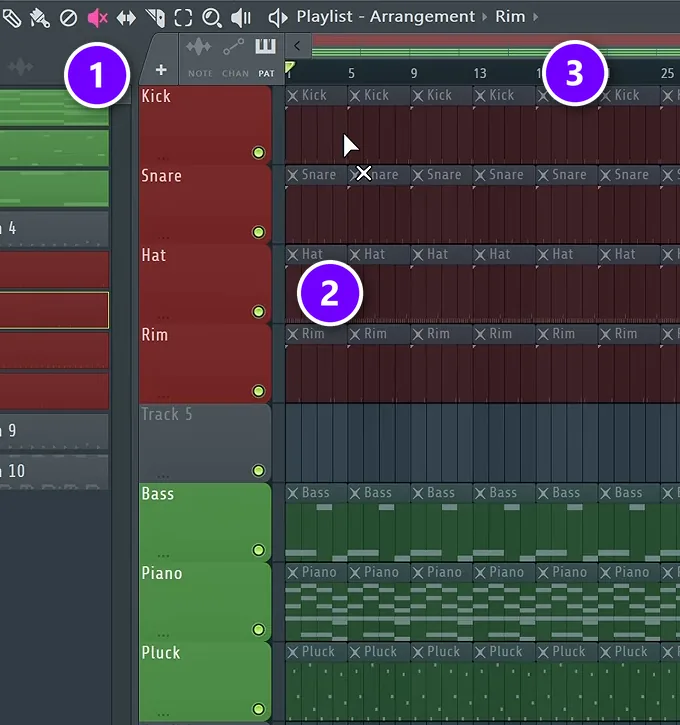Select the pink Mute tool
The image size is (680, 725).
[x=97, y=18]
